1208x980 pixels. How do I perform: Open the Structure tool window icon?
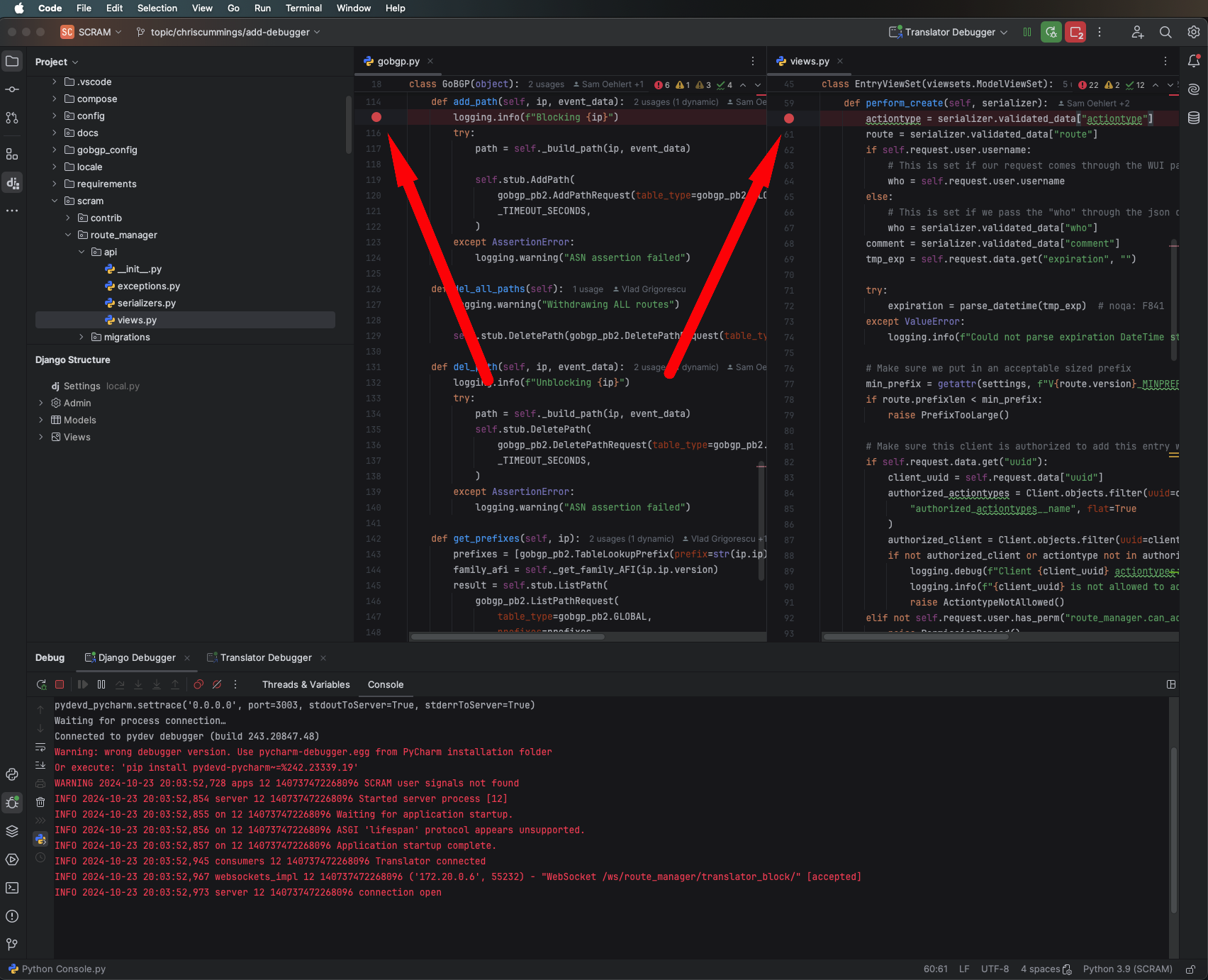click(12, 154)
